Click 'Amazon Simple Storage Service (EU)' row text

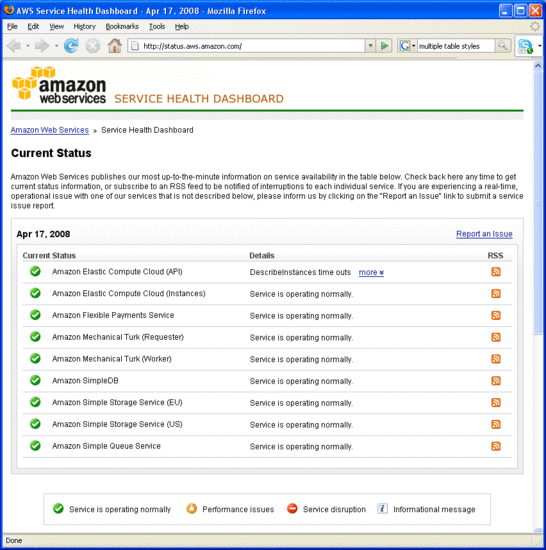click(x=117, y=402)
